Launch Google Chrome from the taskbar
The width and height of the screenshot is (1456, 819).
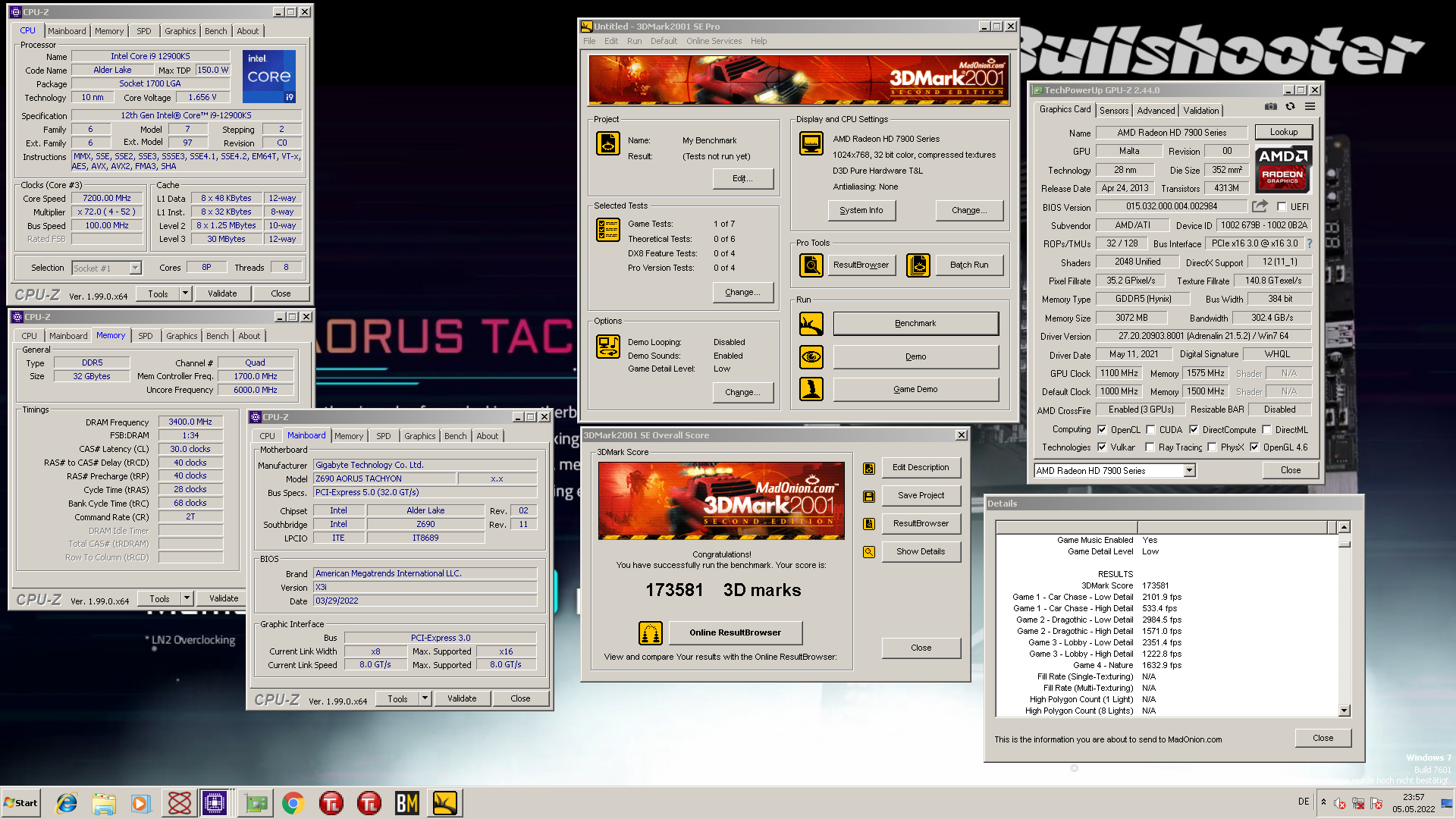pos(293,803)
